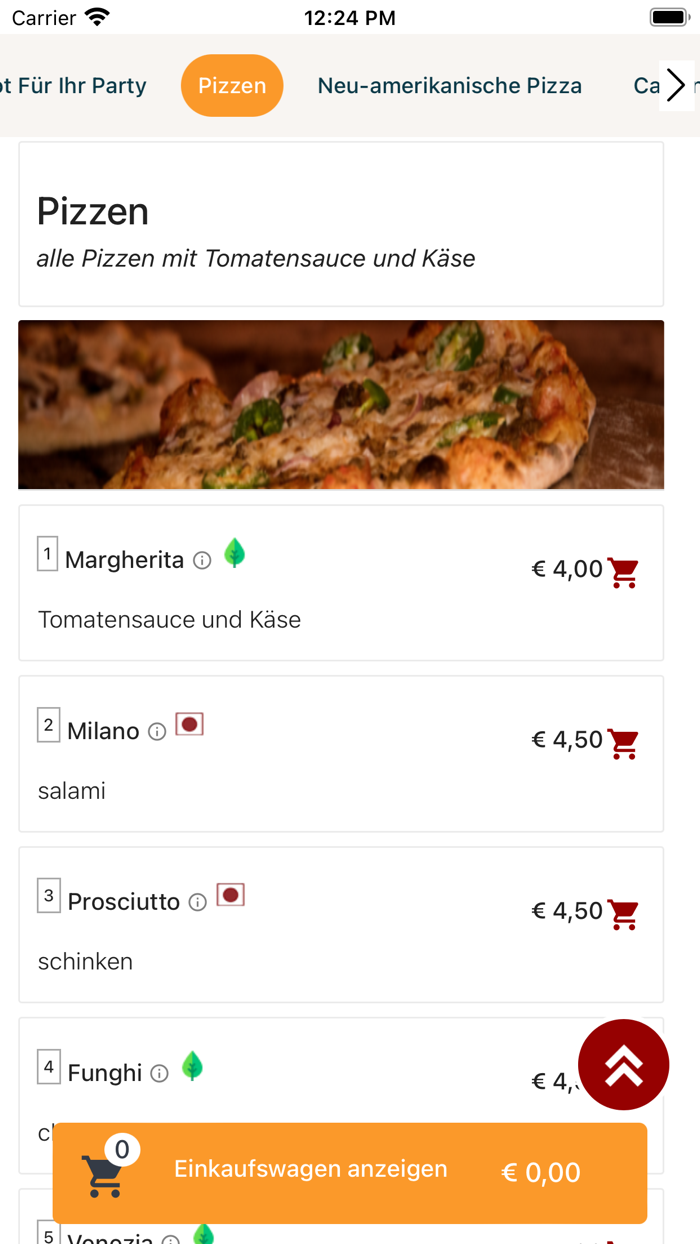Add Prosciutto via its shopping cart icon

click(x=622, y=913)
